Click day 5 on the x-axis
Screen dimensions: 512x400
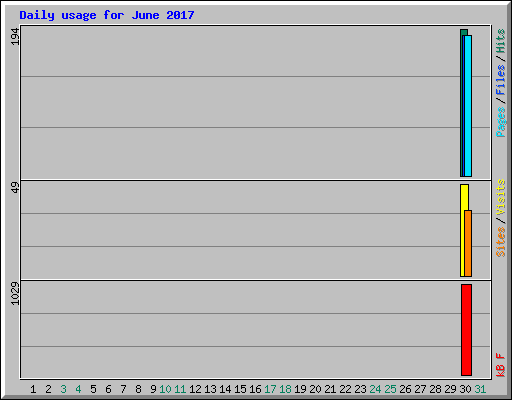tap(93, 389)
